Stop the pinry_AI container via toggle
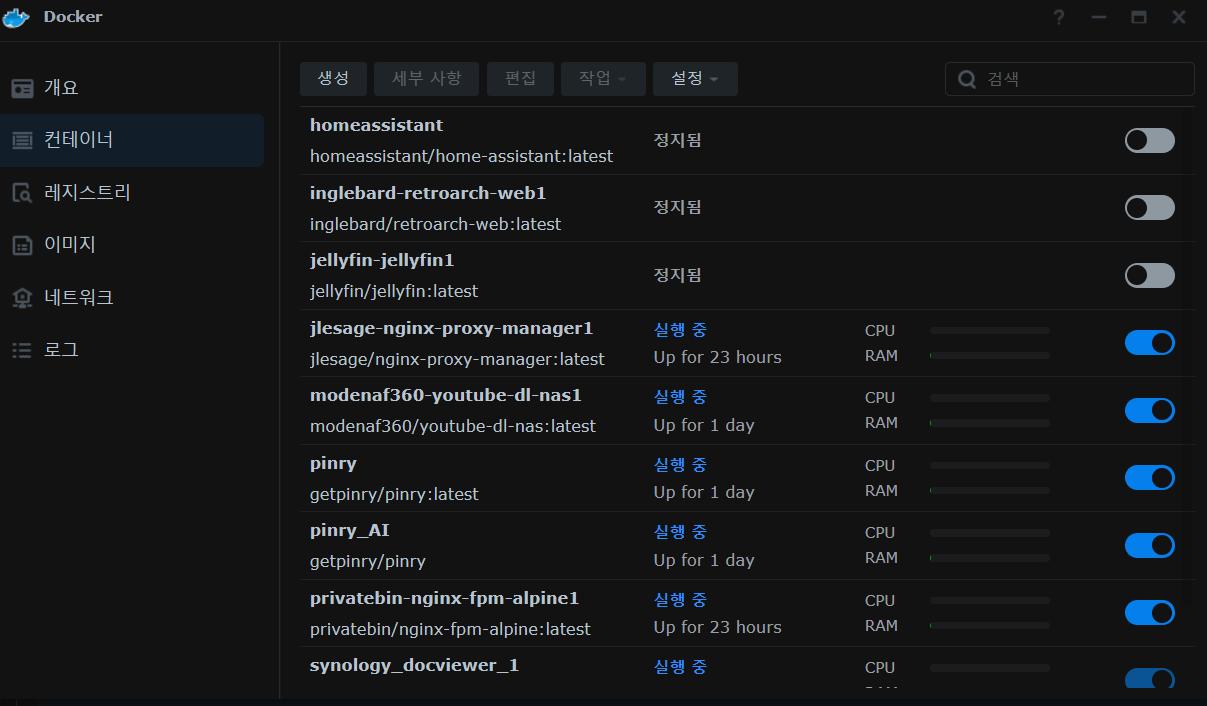The height and width of the screenshot is (706, 1207). click(1149, 545)
